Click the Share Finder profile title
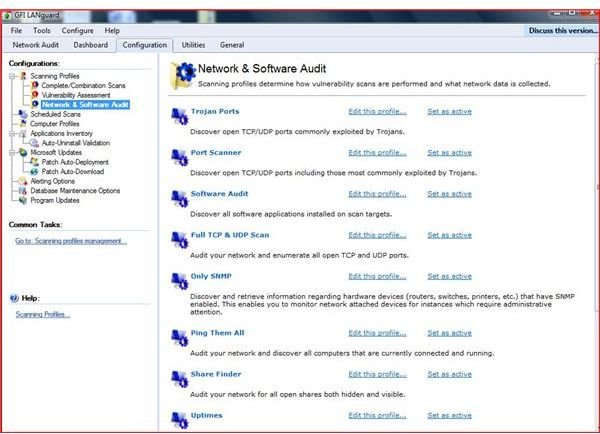Image resolution: width=600 pixels, height=434 pixels. click(x=216, y=374)
